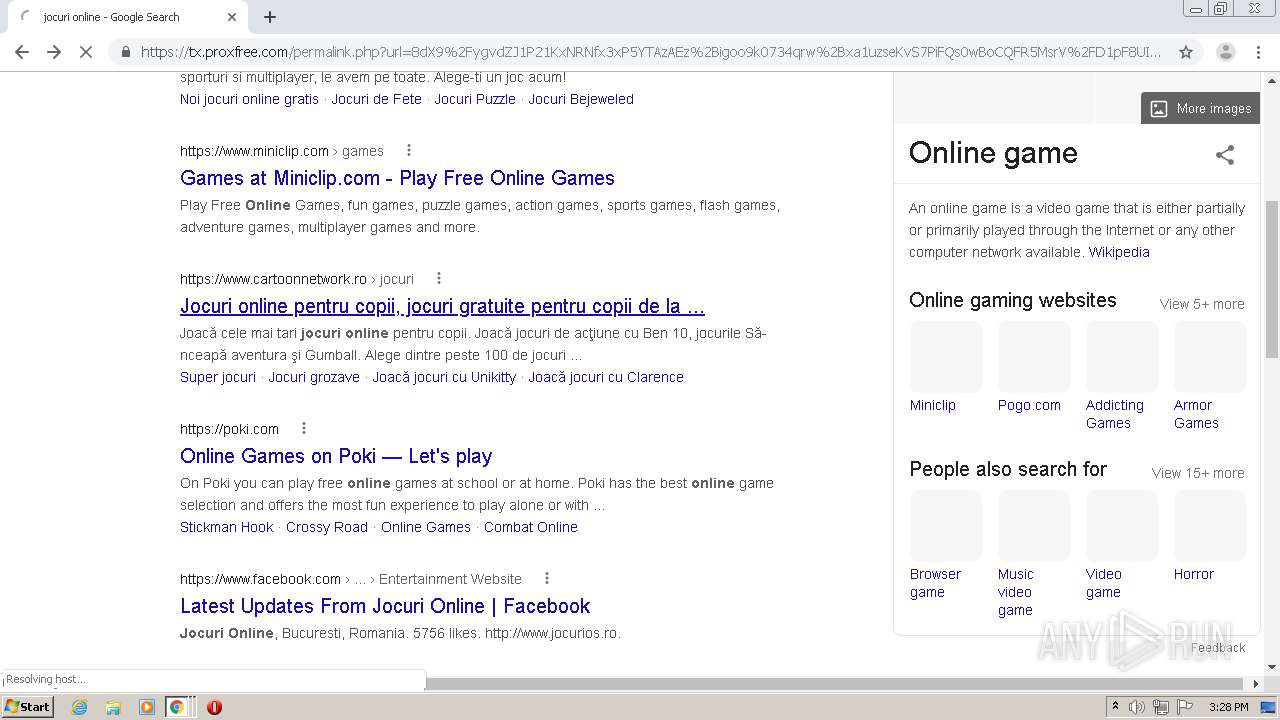Close the jocuri online tab
This screenshot has width=1280, height=720.
pos(232,17)
